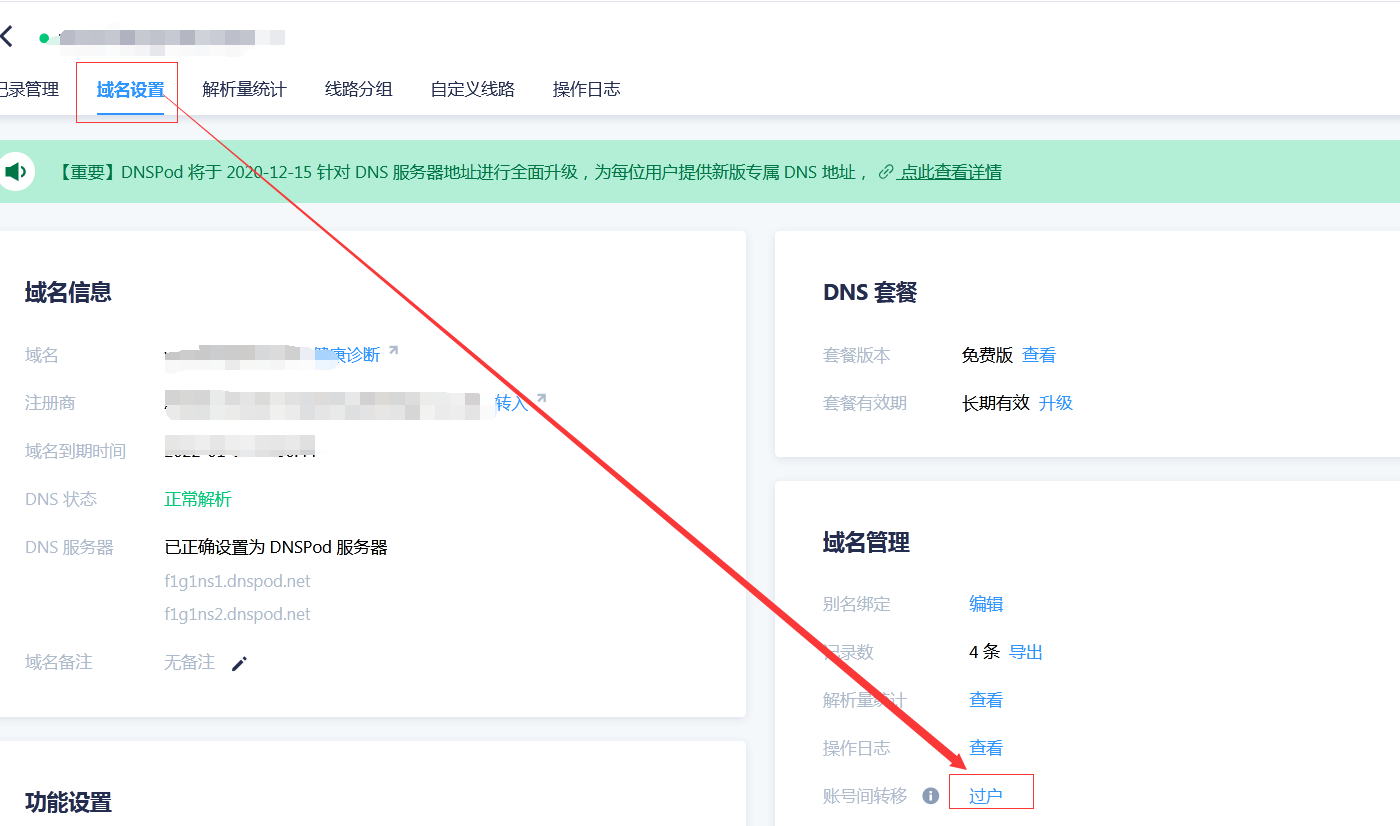This screenshot has height=826, width=1400.
Task: Click the chain link icon before 点此查看详情
Action: pos(884,171)
